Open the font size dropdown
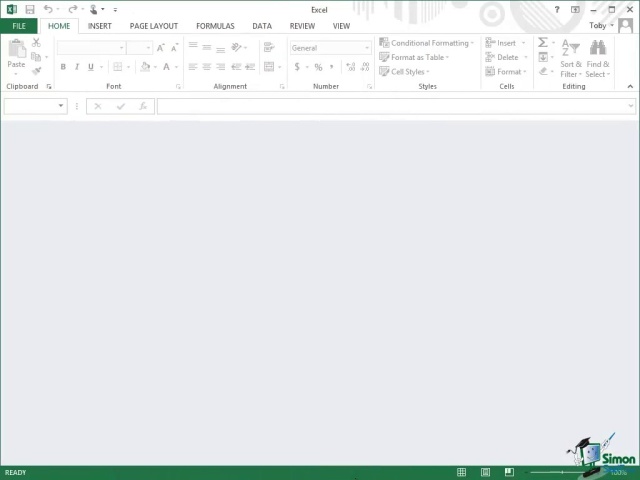This screenshot has height=480, width=640. click(x=149, y=48)
